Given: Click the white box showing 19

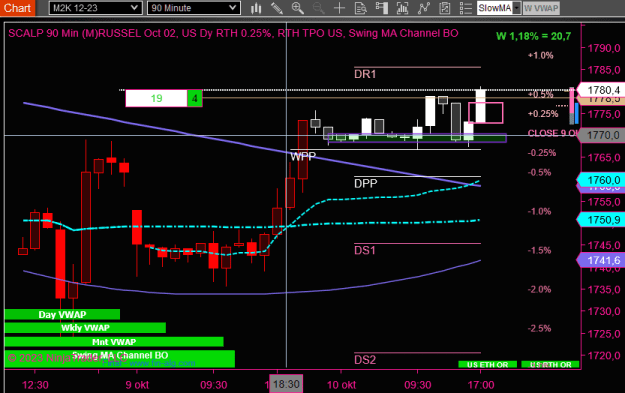Looking at the screenshot, I should pyautogui.click(x=156, y=98).
